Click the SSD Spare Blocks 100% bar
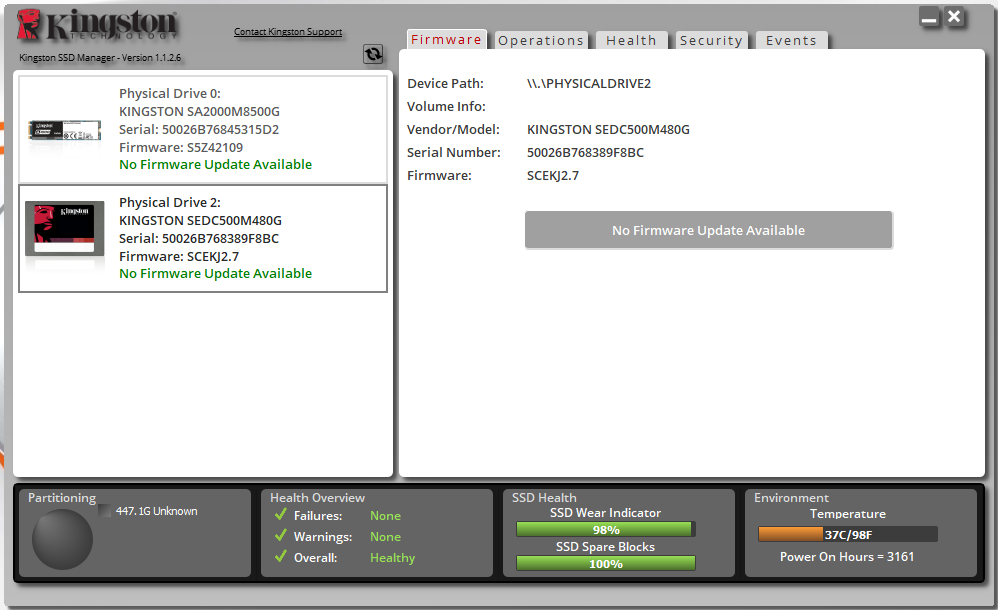The width and height of the screenshot is (998, 610). (x=605, y=564)
